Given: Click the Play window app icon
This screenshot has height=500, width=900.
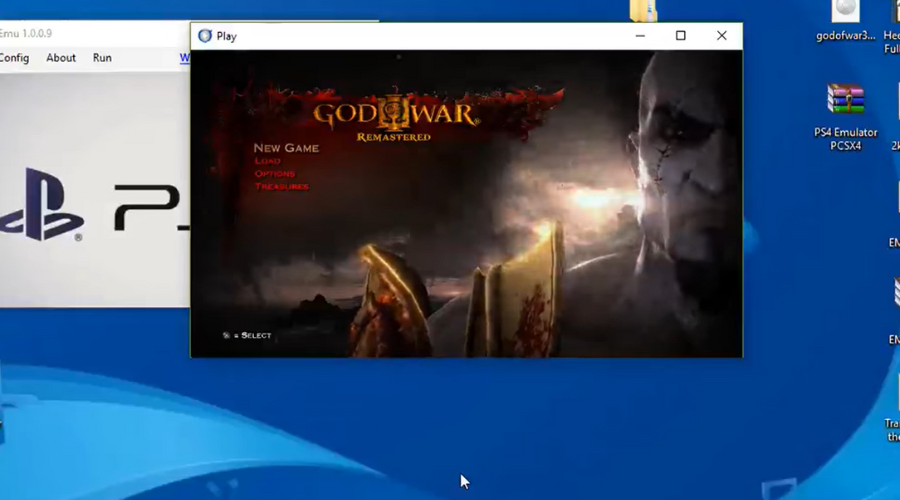Looking at the screenshot, I should click(205, 36).
